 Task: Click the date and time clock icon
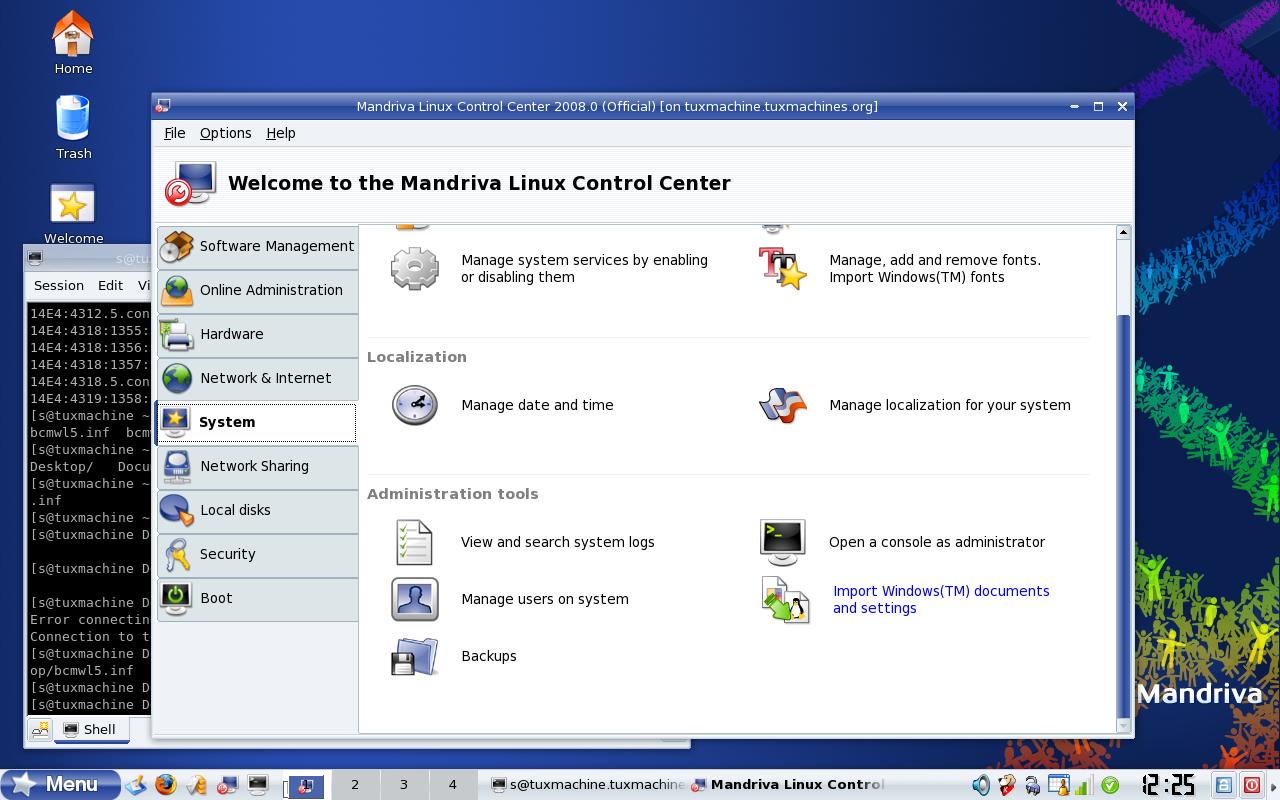414,405
